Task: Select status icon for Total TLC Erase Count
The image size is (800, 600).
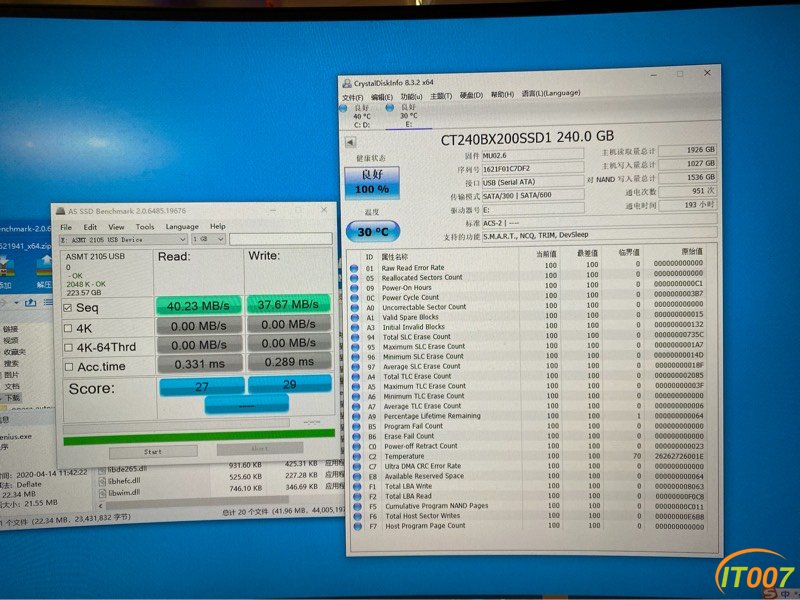Action: pyautogui.click(x=356, y=377)
